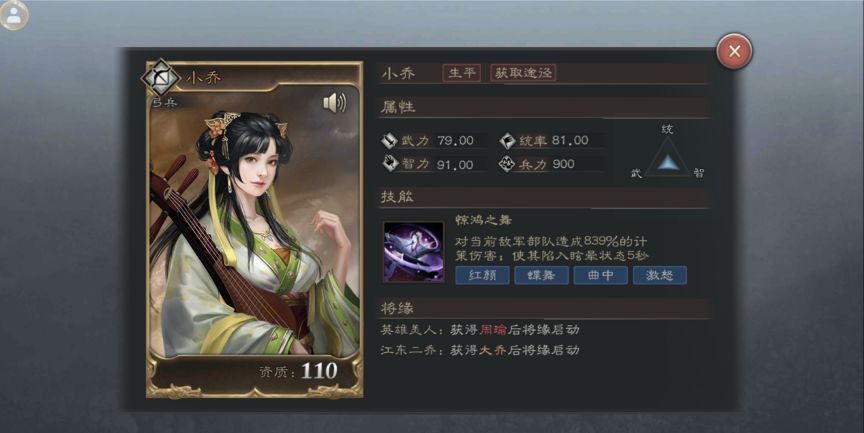Choose the 激怒 skill tag

pos(660,275)
